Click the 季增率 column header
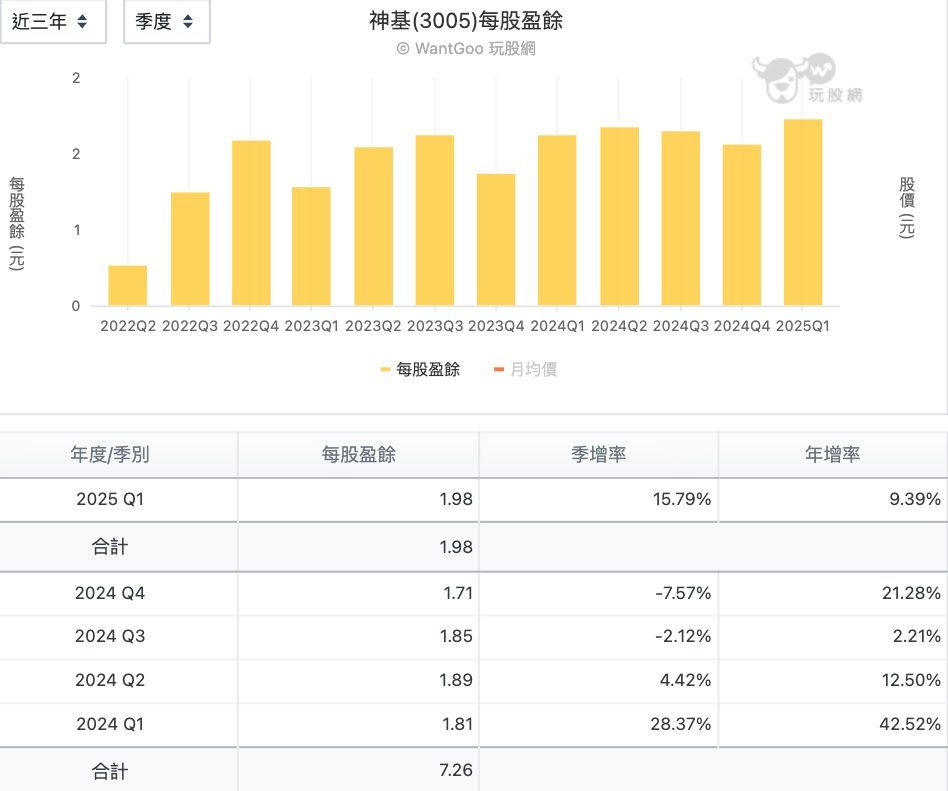The width and height of the screenshot is (948, 791). coord(599,454)
